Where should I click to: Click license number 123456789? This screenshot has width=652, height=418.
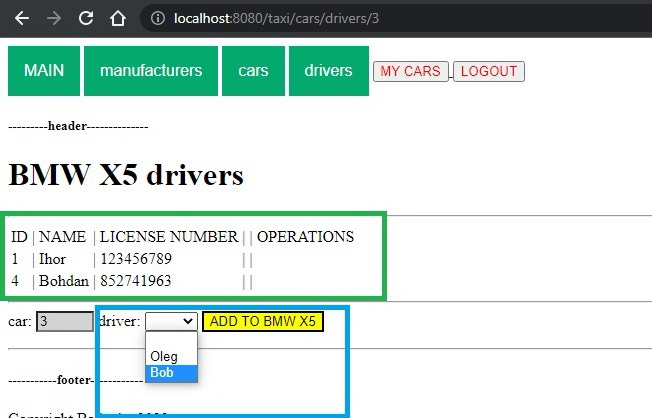pos(136,259)
